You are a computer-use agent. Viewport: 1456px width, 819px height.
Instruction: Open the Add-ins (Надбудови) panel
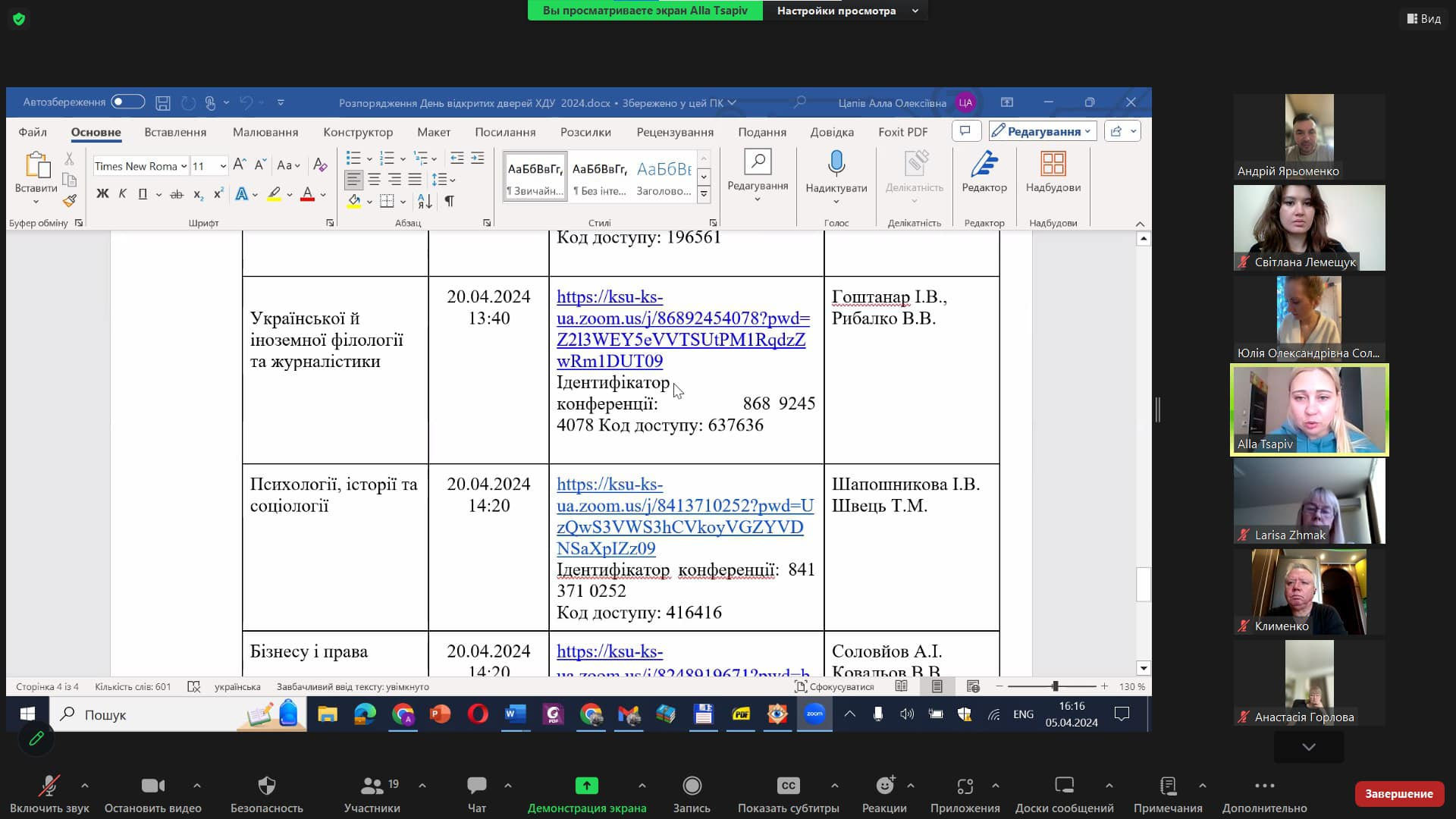pos(1053,172)
